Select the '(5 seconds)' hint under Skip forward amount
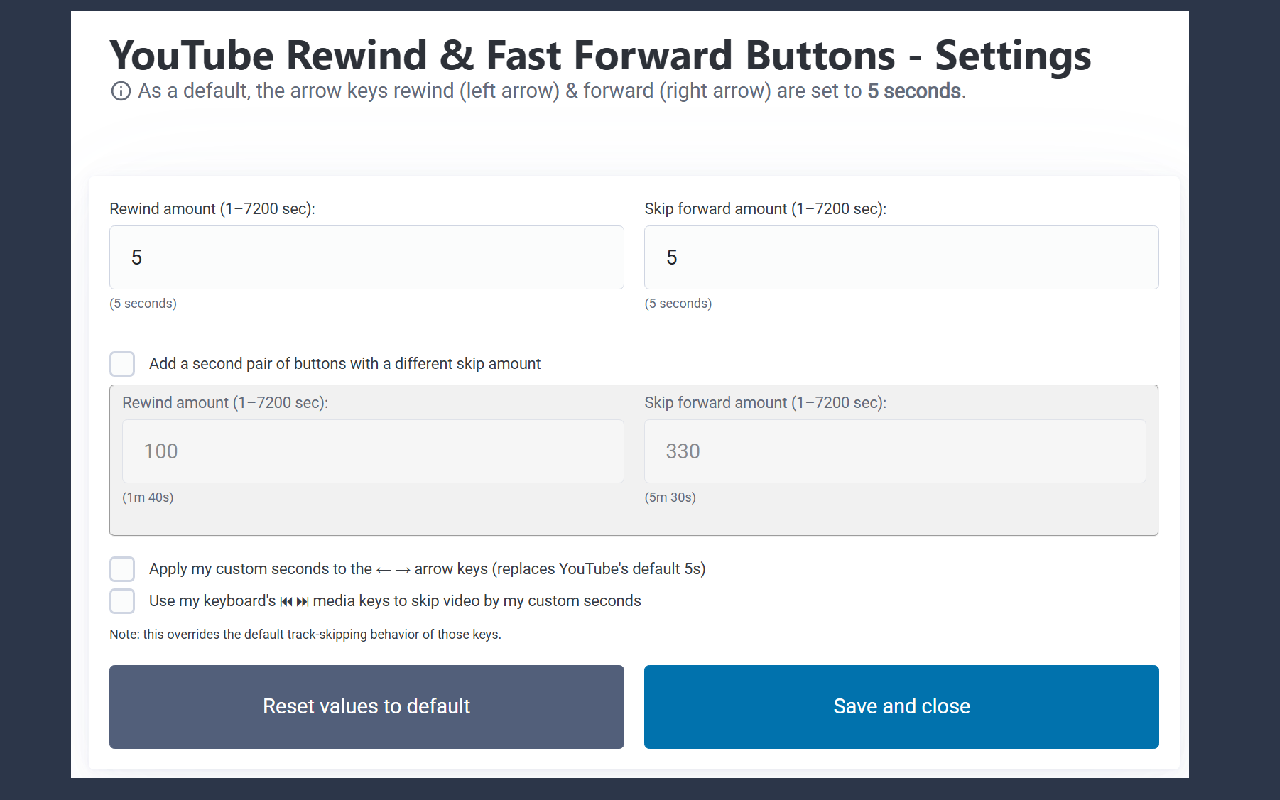 (678, 303)
